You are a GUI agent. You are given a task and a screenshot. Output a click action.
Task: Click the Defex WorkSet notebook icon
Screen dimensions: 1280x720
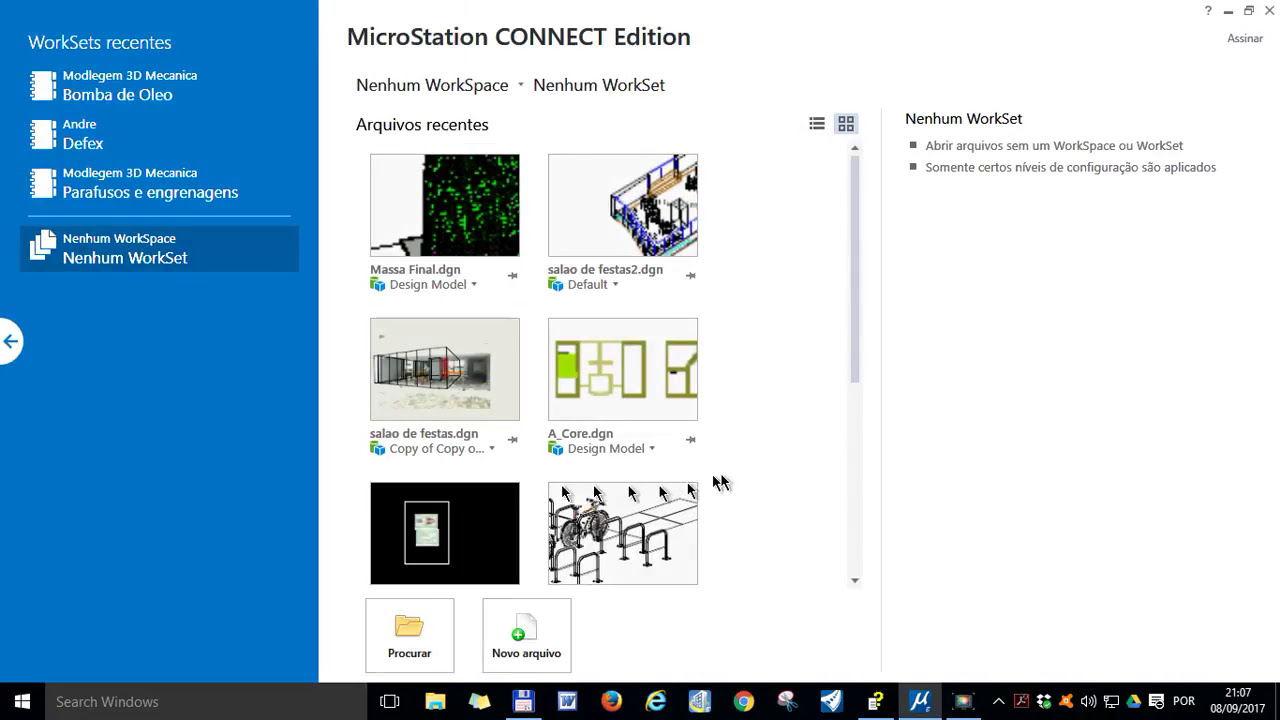click(43, 135)
